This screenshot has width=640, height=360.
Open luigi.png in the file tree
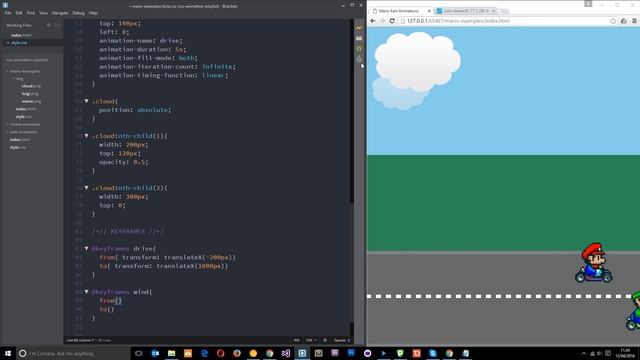pyautogui.click(x=30, y=94)
